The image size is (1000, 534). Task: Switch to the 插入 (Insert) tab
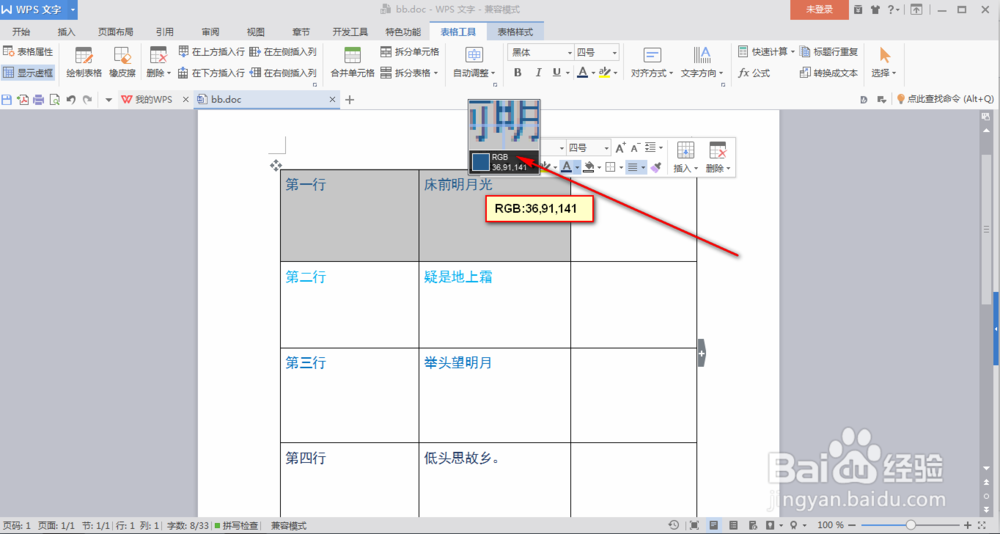pos(66,31)
